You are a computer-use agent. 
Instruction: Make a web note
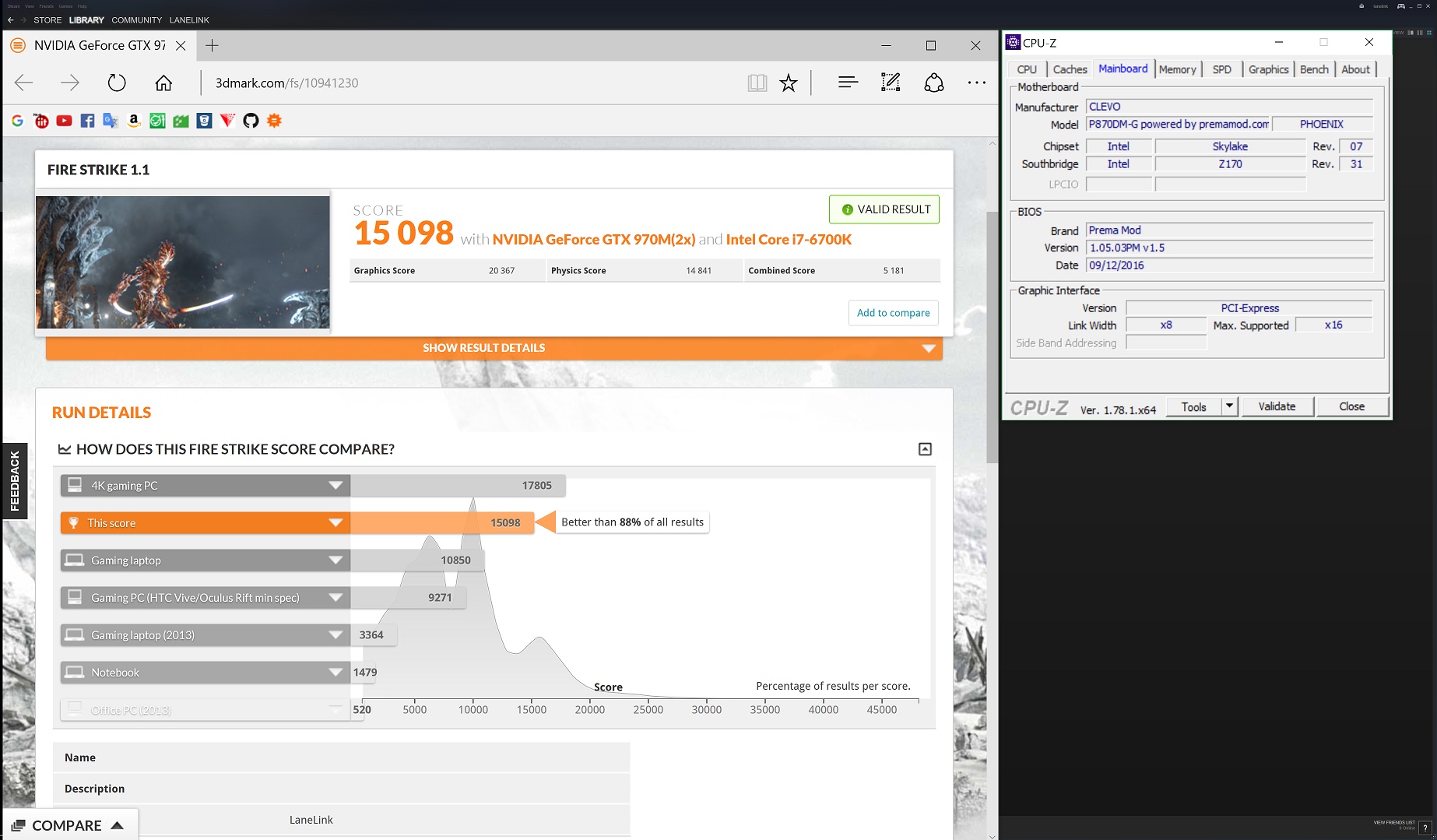(891, 83)
